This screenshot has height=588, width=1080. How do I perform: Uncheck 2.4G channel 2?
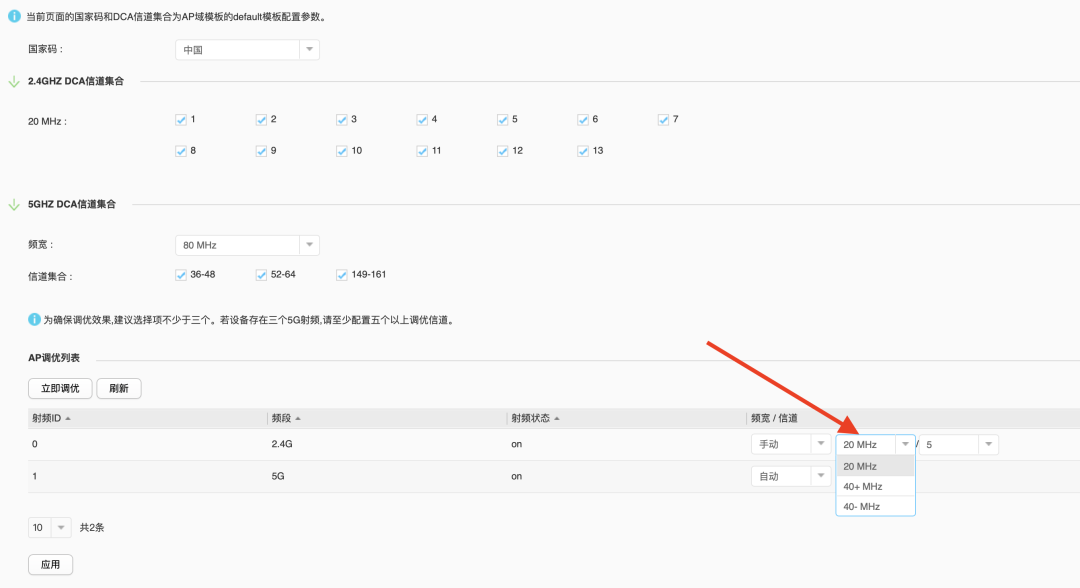(261, 120)
